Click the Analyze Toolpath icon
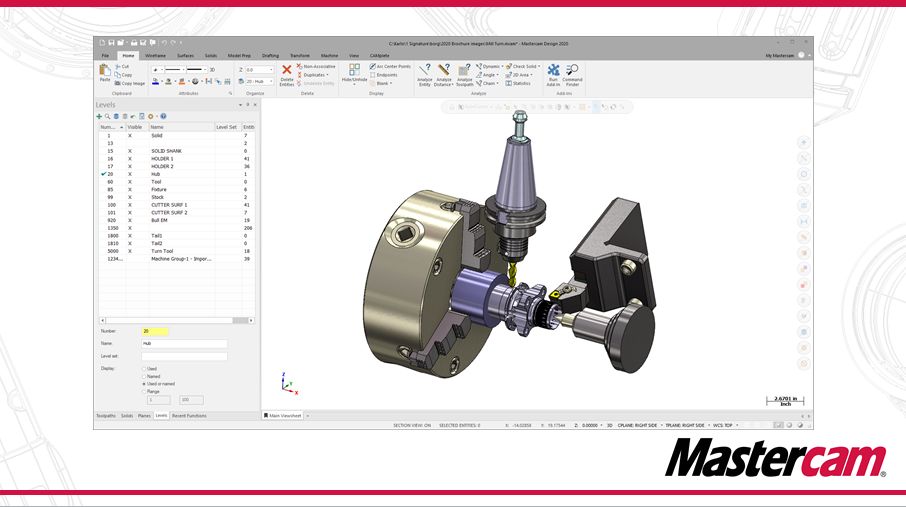 coord(464,70)
